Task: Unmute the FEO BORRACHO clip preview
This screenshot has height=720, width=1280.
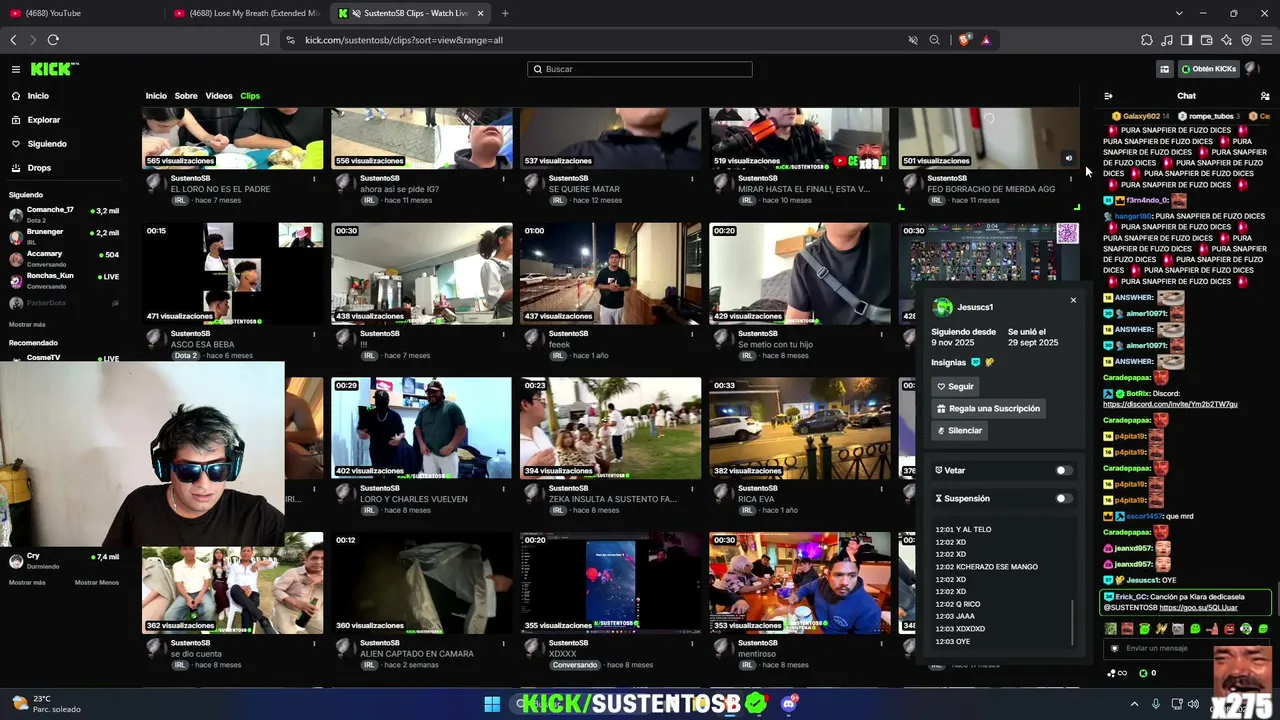Action: coord(1068,158)
